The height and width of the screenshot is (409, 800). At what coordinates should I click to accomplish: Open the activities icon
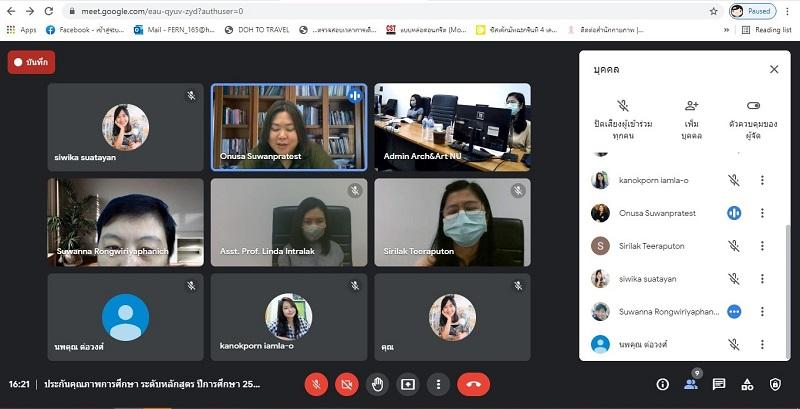tap(747, 385)
